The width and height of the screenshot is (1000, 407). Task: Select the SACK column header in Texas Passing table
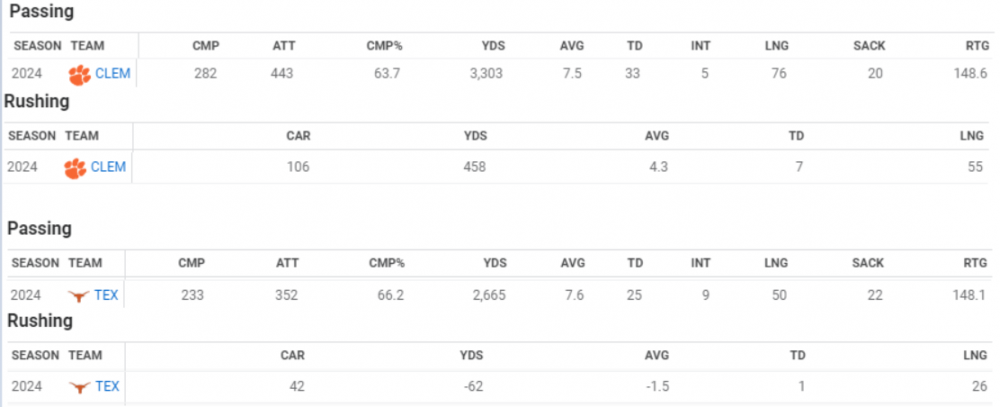click(x=868, y=263)
